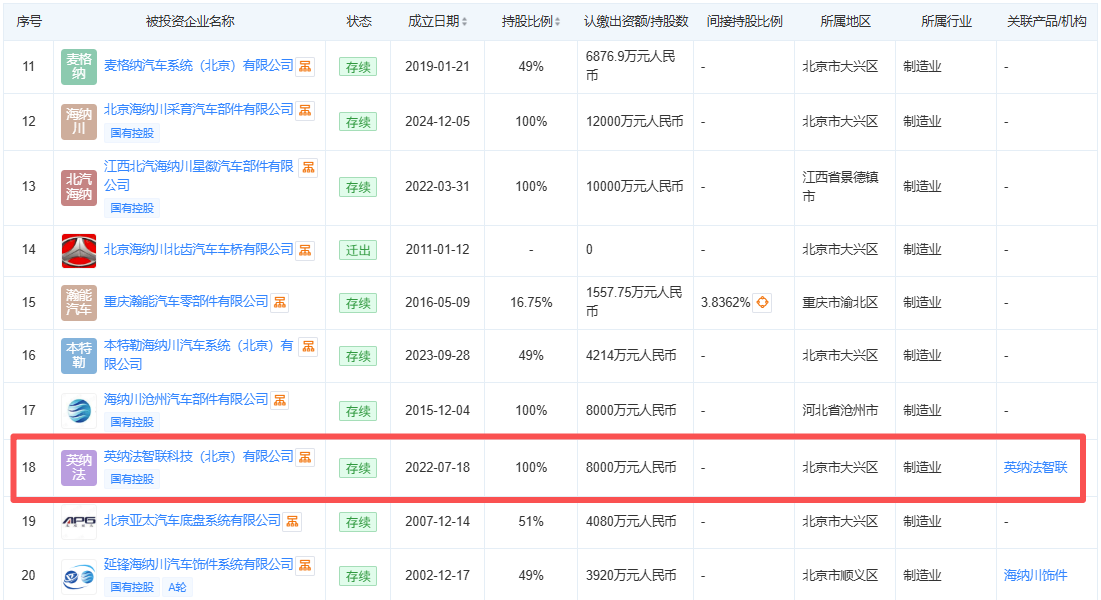Click the 关联产品/机构 column header
Image resolution: width=1101 pixels, height=600 pixels.
1046,22
